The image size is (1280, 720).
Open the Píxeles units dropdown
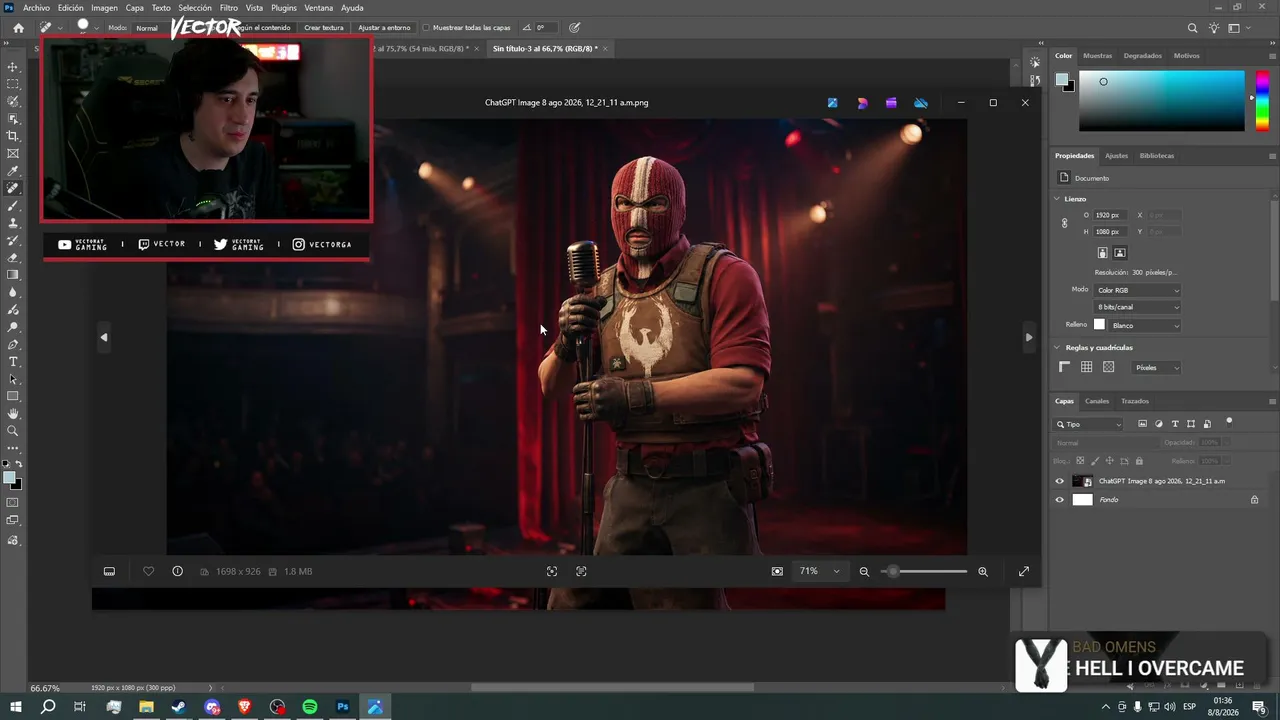coord(1157,368)
